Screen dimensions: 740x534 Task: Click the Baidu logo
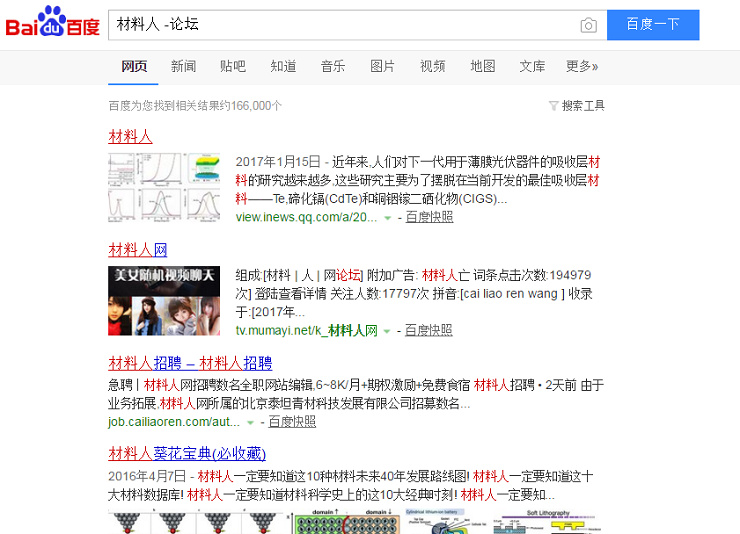tap(52, 22)
